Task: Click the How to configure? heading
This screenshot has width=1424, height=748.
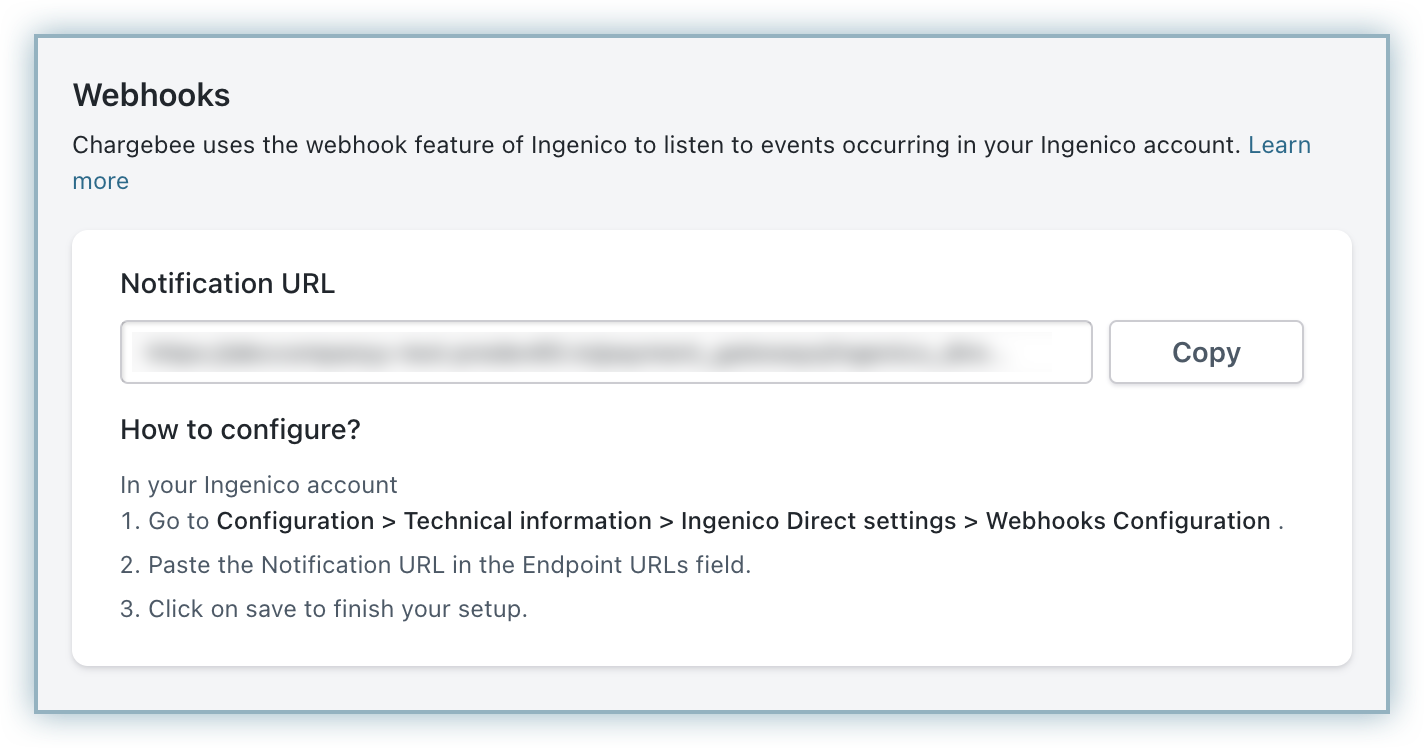Action: coord(240,430)
